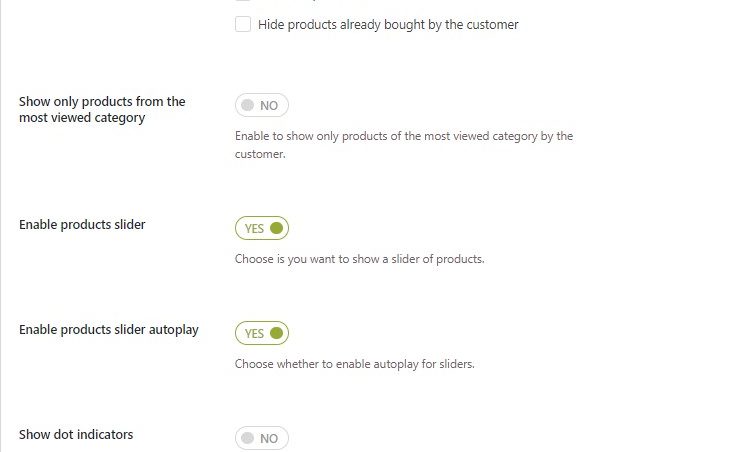741x452 pixels.
Task: Click the 'Choose whether to enable autoplay' description
Action: tap(354, 364)
